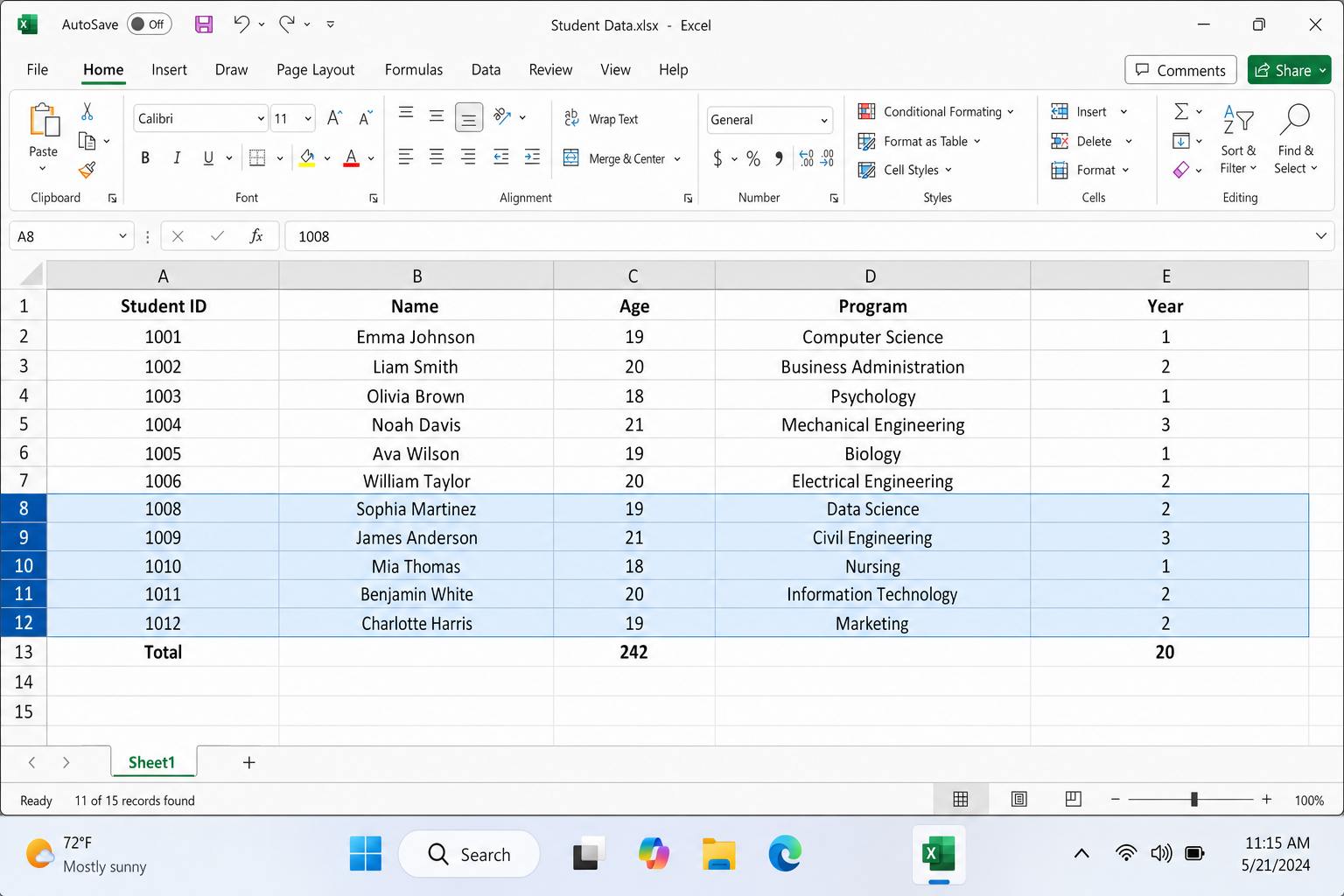Select the Format Painter brush icon
This screenshot has width=1344, height=896.
[87, 170]
